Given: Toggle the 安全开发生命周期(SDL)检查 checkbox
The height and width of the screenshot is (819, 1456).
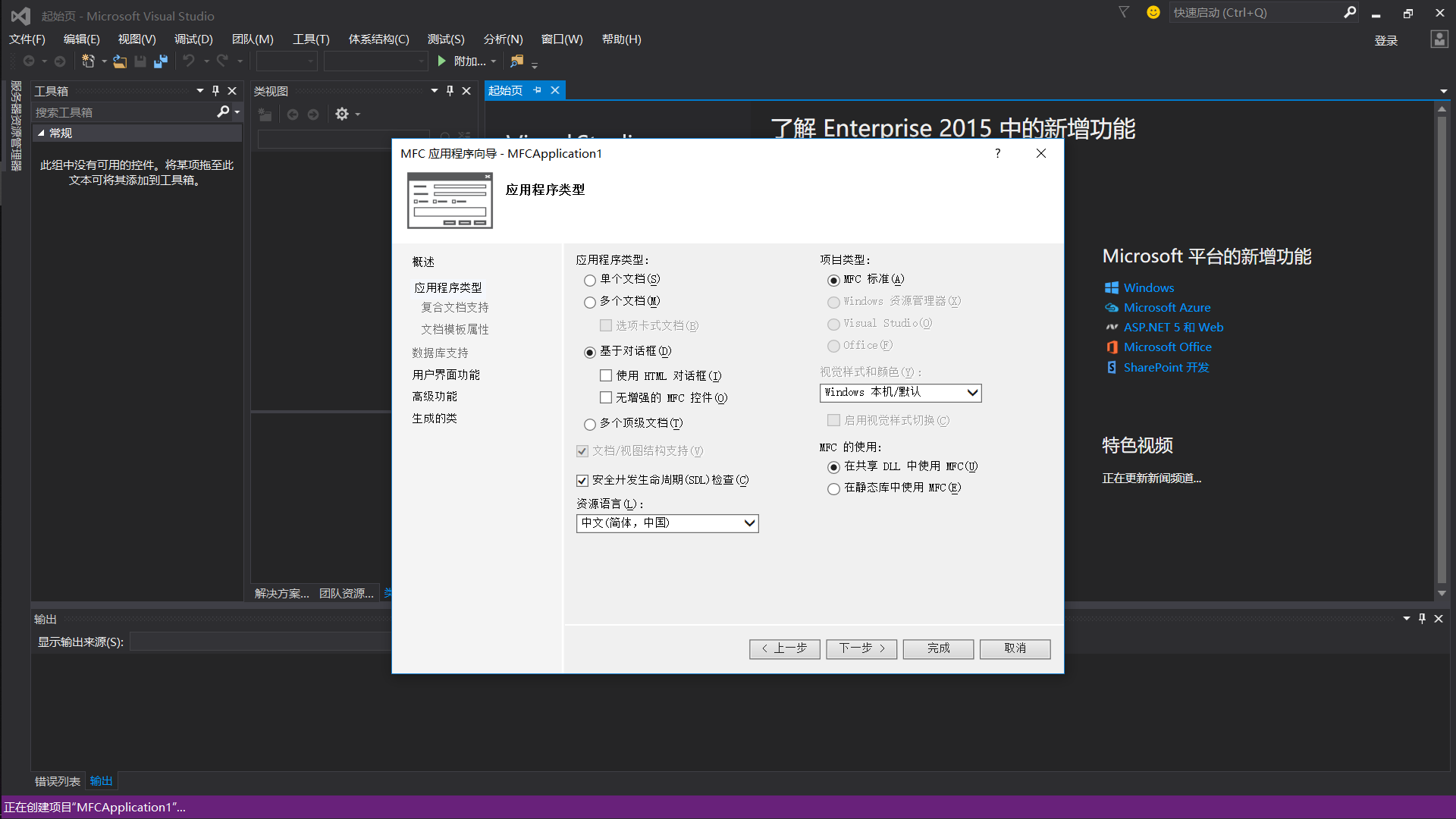Looking at the screenshot, I should click(582, 480).
